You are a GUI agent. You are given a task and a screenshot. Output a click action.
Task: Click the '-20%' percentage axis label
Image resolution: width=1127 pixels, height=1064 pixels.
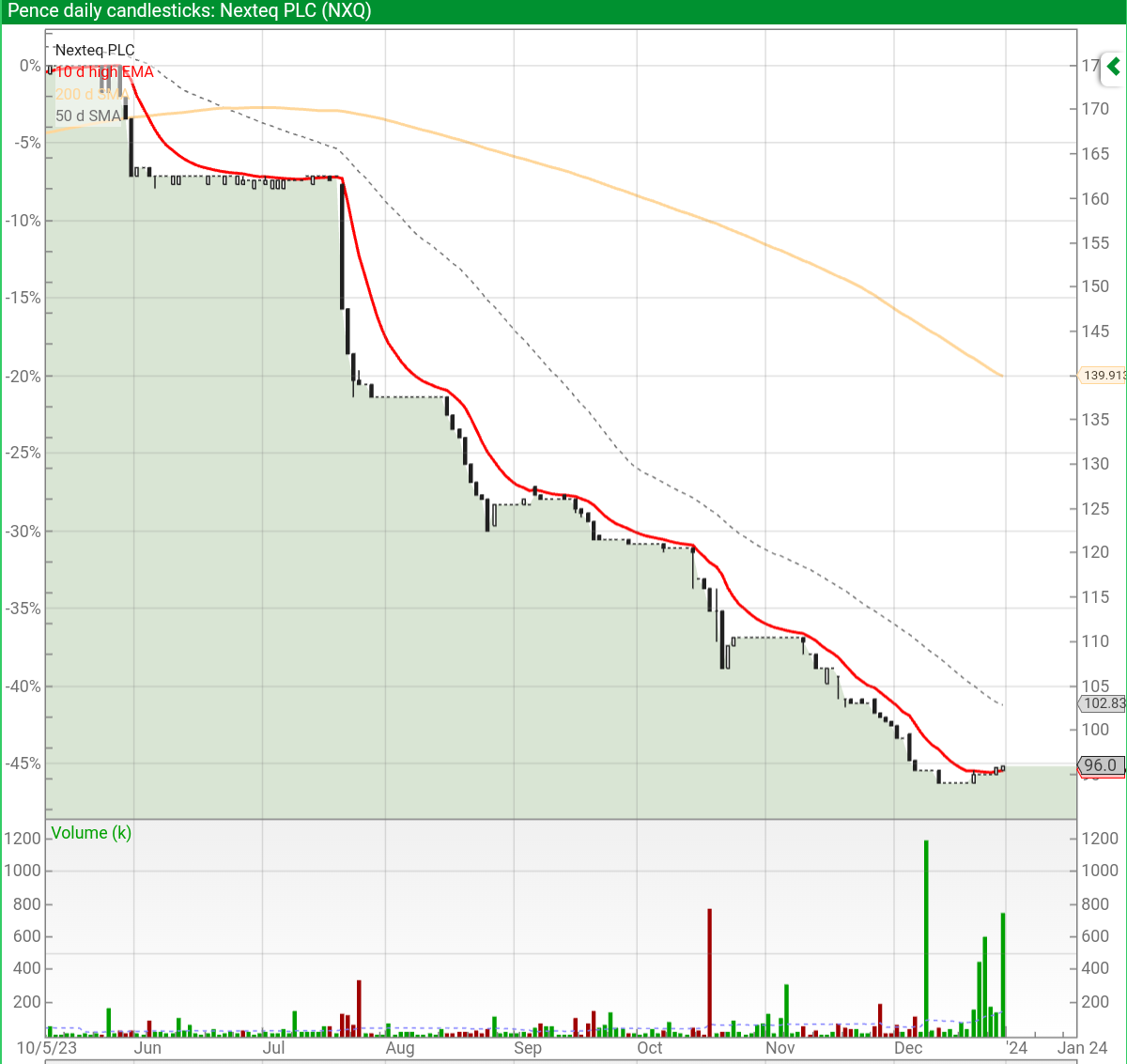23,377
